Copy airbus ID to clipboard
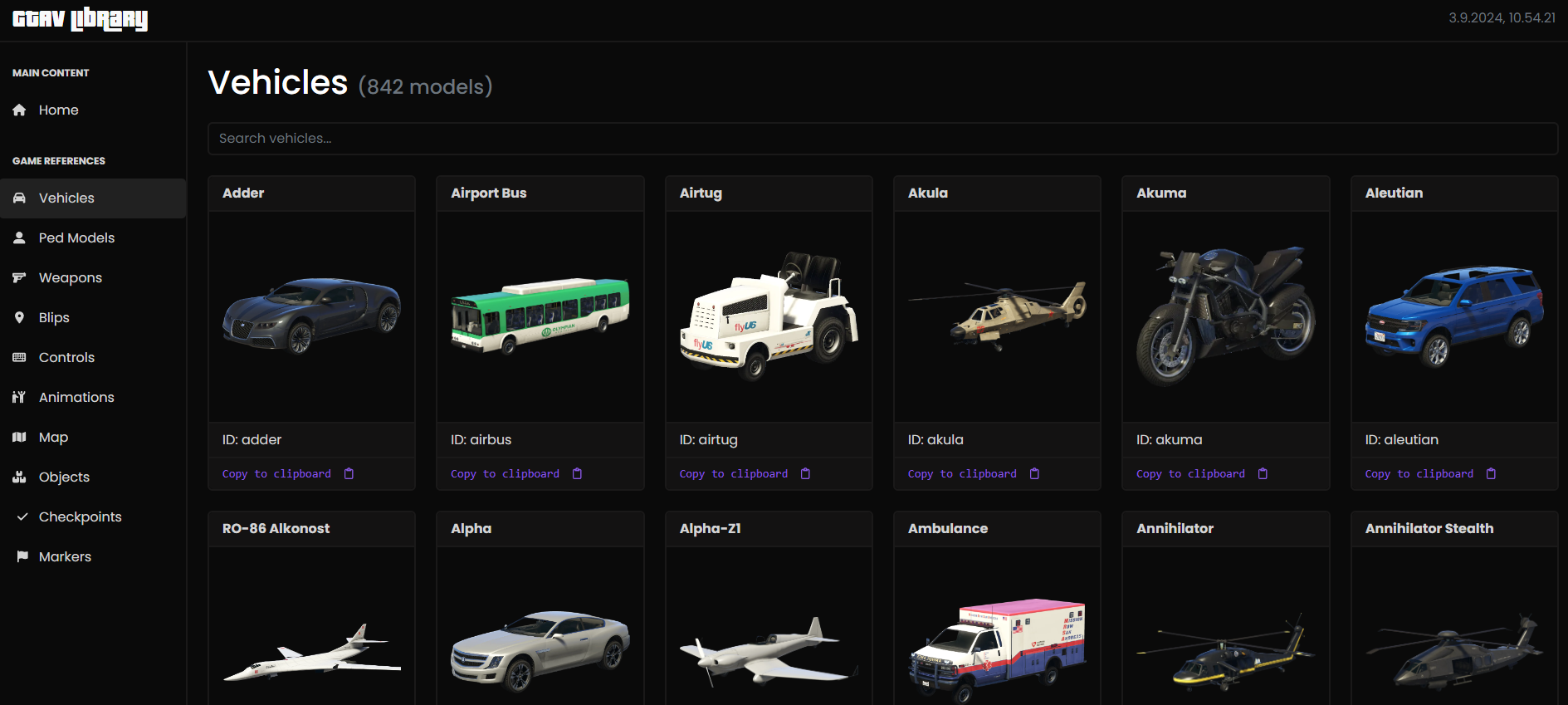 pyautogui.click(x=516, y=473)
